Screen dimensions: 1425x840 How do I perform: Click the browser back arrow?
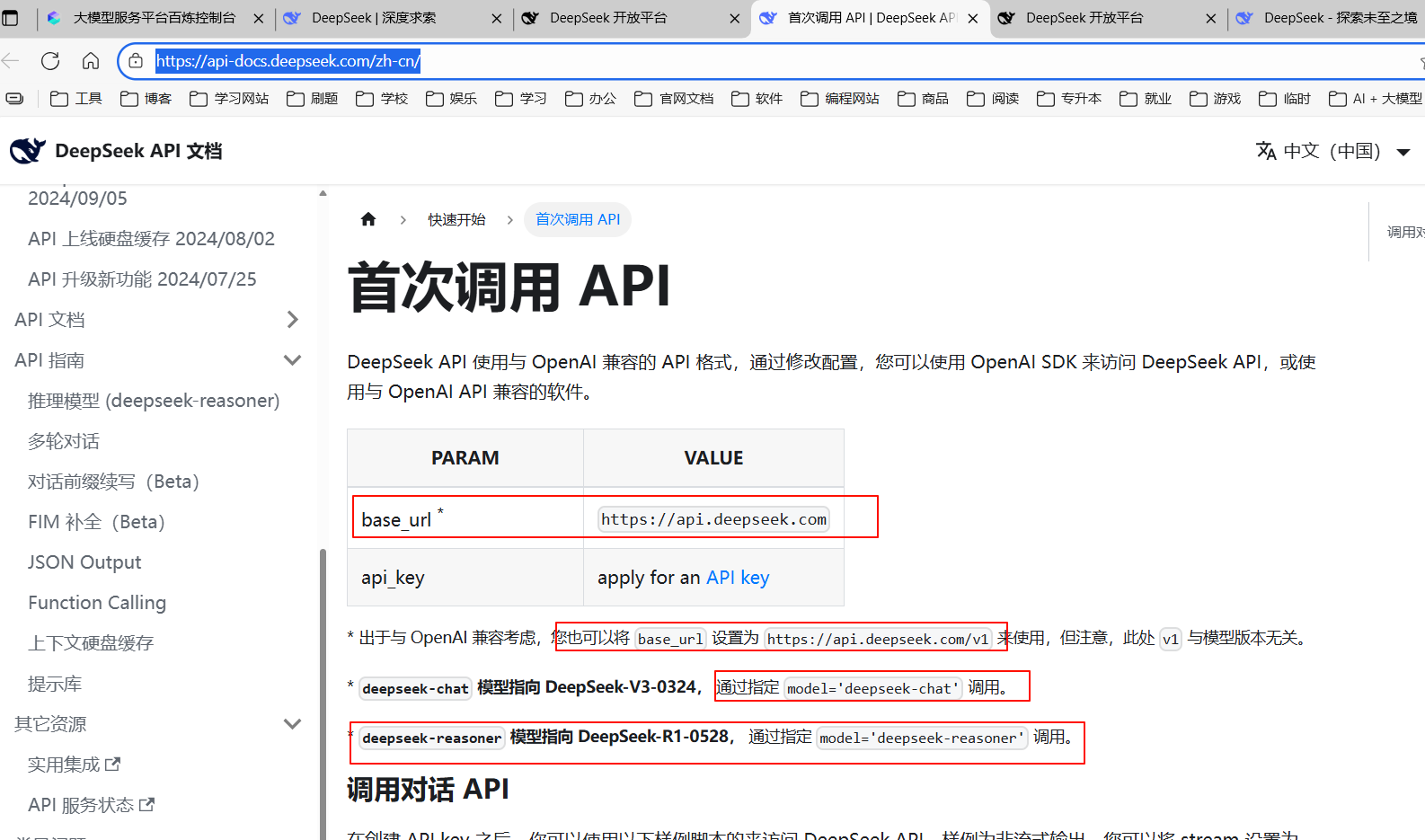coord(11,61)
